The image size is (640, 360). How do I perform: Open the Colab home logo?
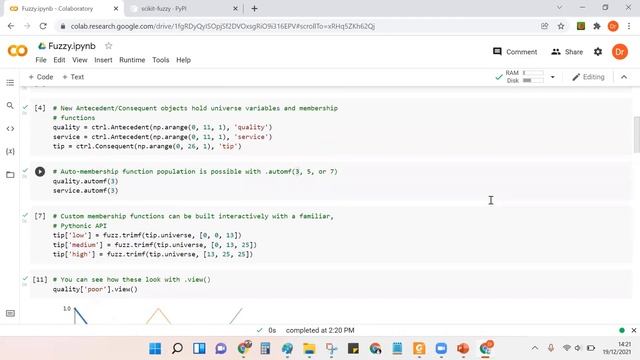pyautogui.click(x=18, y=51)
